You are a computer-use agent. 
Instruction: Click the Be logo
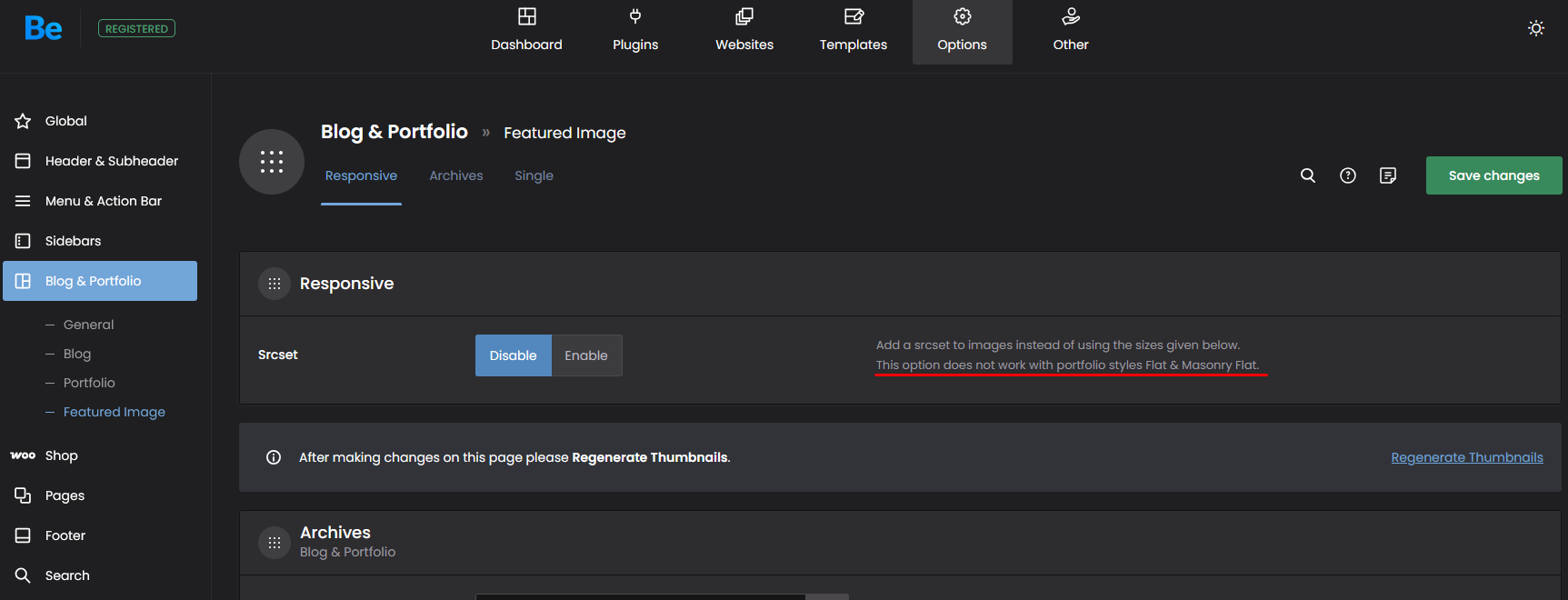[44, 29]
